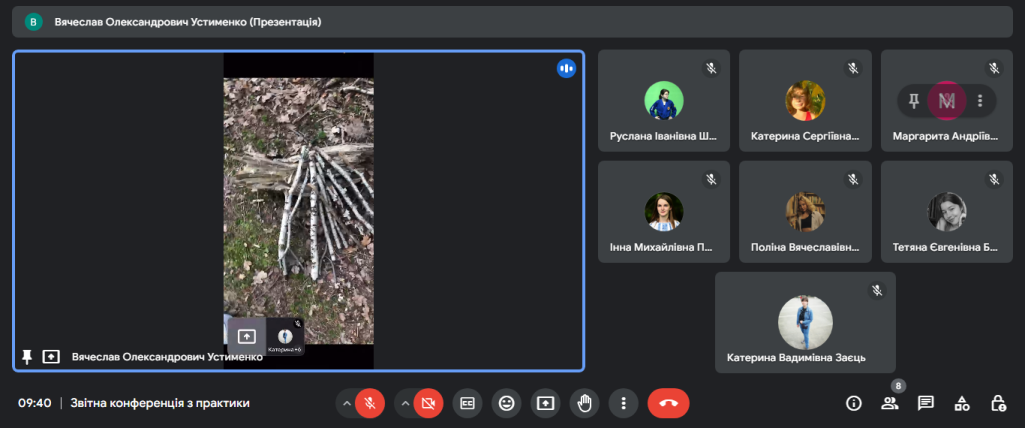Click Катерина Вадимівна Заєць participant tile
This screenshot has width=1025, height=428.
(805, 322)
